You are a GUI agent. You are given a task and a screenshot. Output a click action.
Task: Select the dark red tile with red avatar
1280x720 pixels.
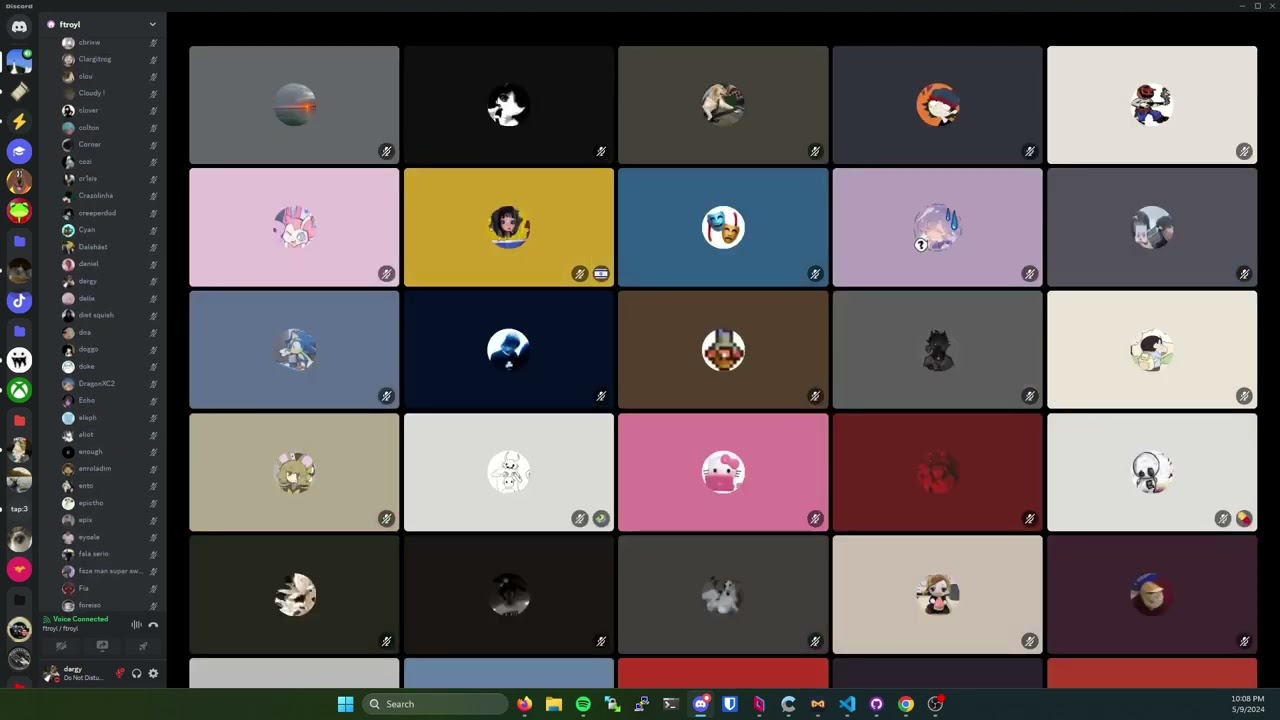(x=937, y=472)
